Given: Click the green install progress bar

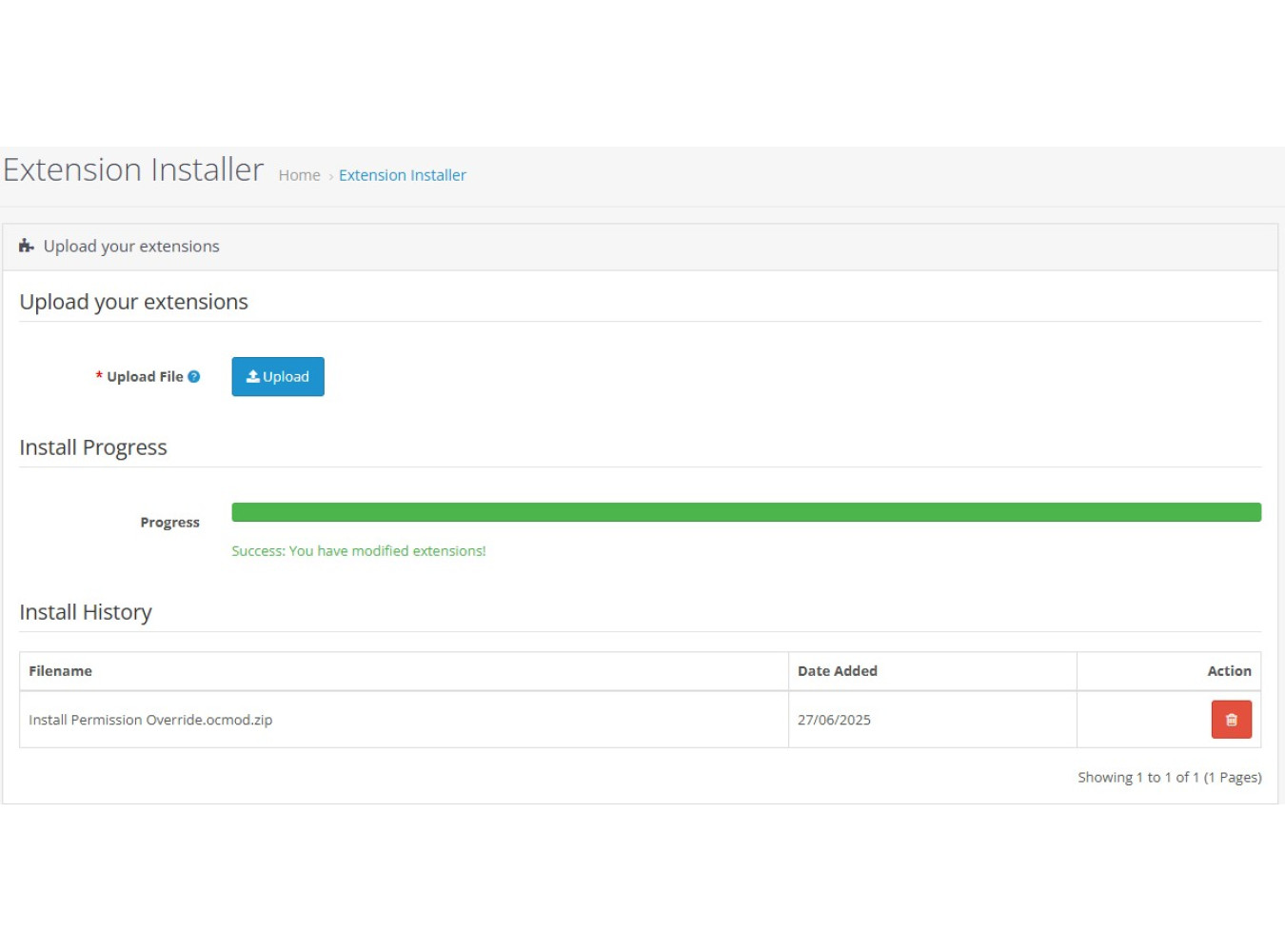Looking at the screenshot, I should (x=745, y=512).
